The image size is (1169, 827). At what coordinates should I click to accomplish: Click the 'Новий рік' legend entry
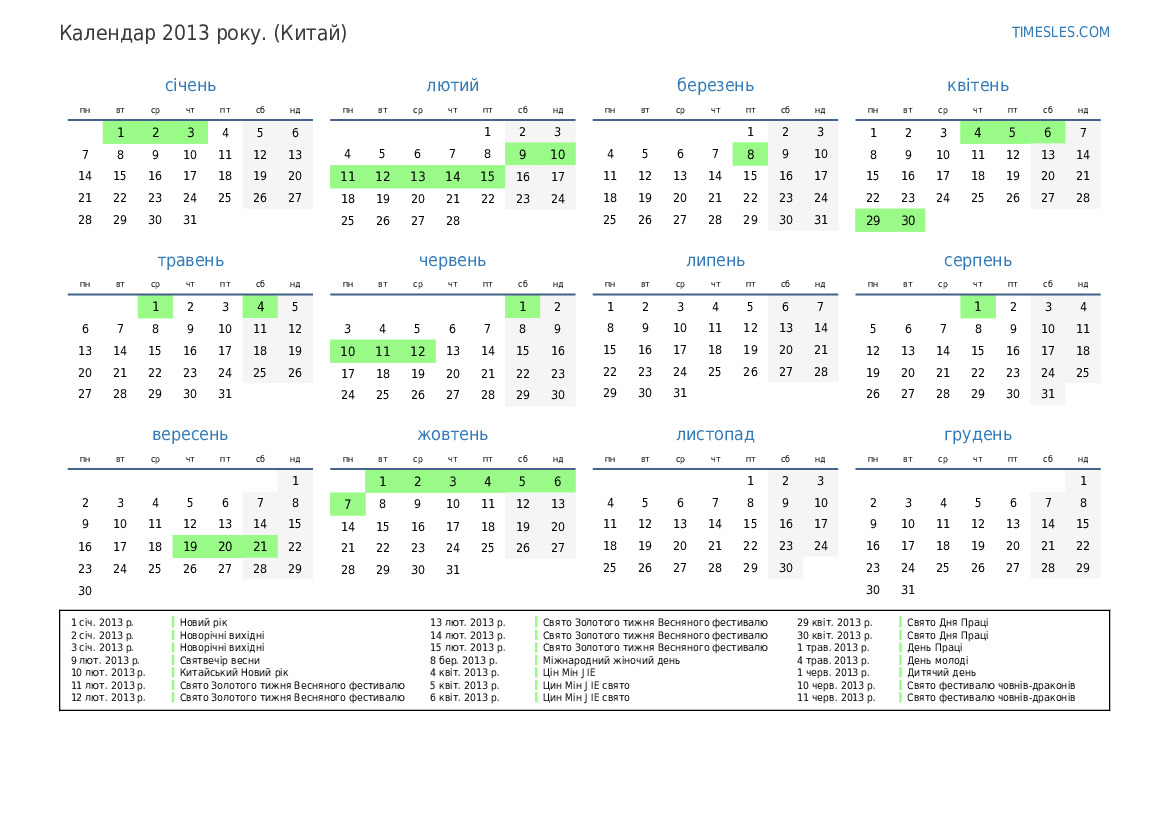(x=204, y=623)
